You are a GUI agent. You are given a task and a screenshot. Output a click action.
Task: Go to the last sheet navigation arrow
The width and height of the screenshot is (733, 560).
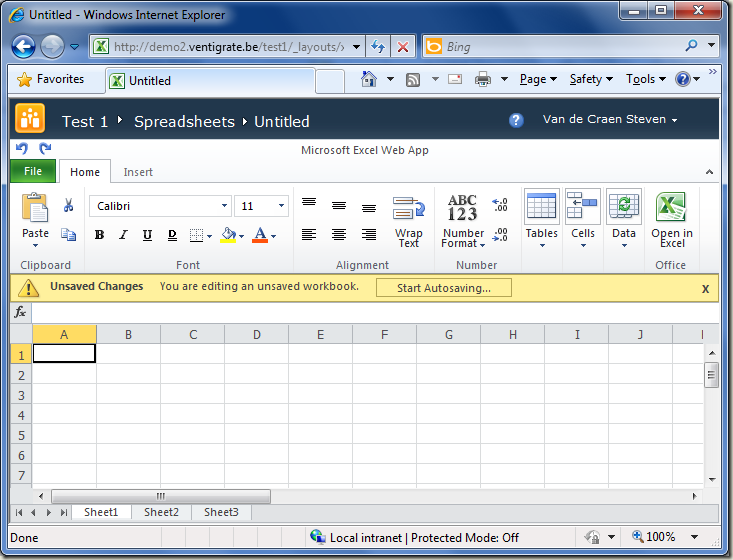click(63, 513)
